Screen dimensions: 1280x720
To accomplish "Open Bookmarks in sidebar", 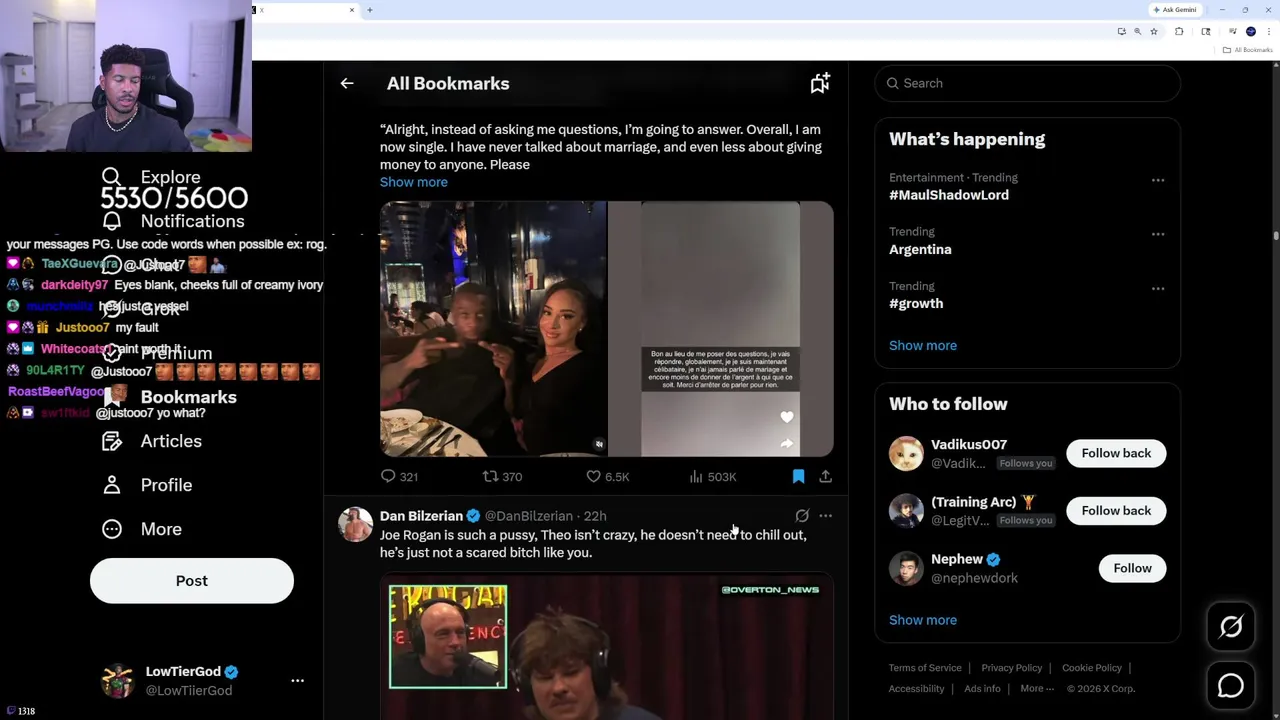I will [x=170, y=397].
